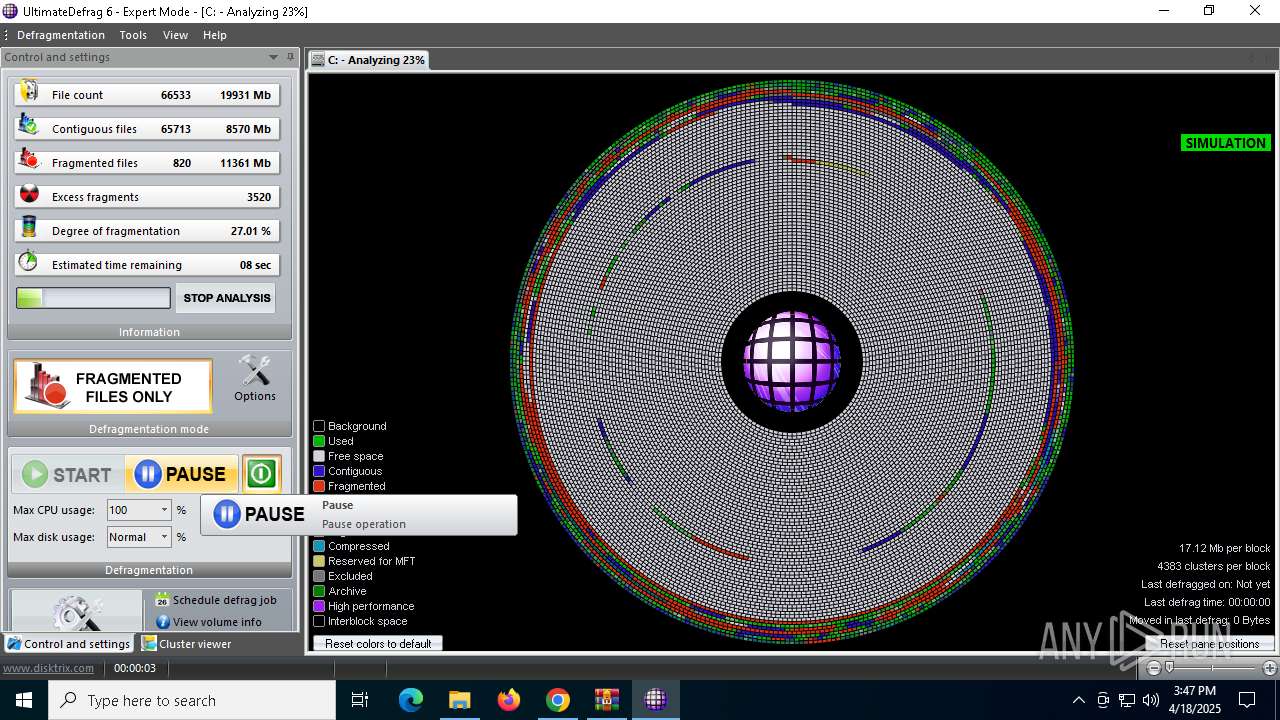Click the zoom out minus icon

pos(1154,668)
